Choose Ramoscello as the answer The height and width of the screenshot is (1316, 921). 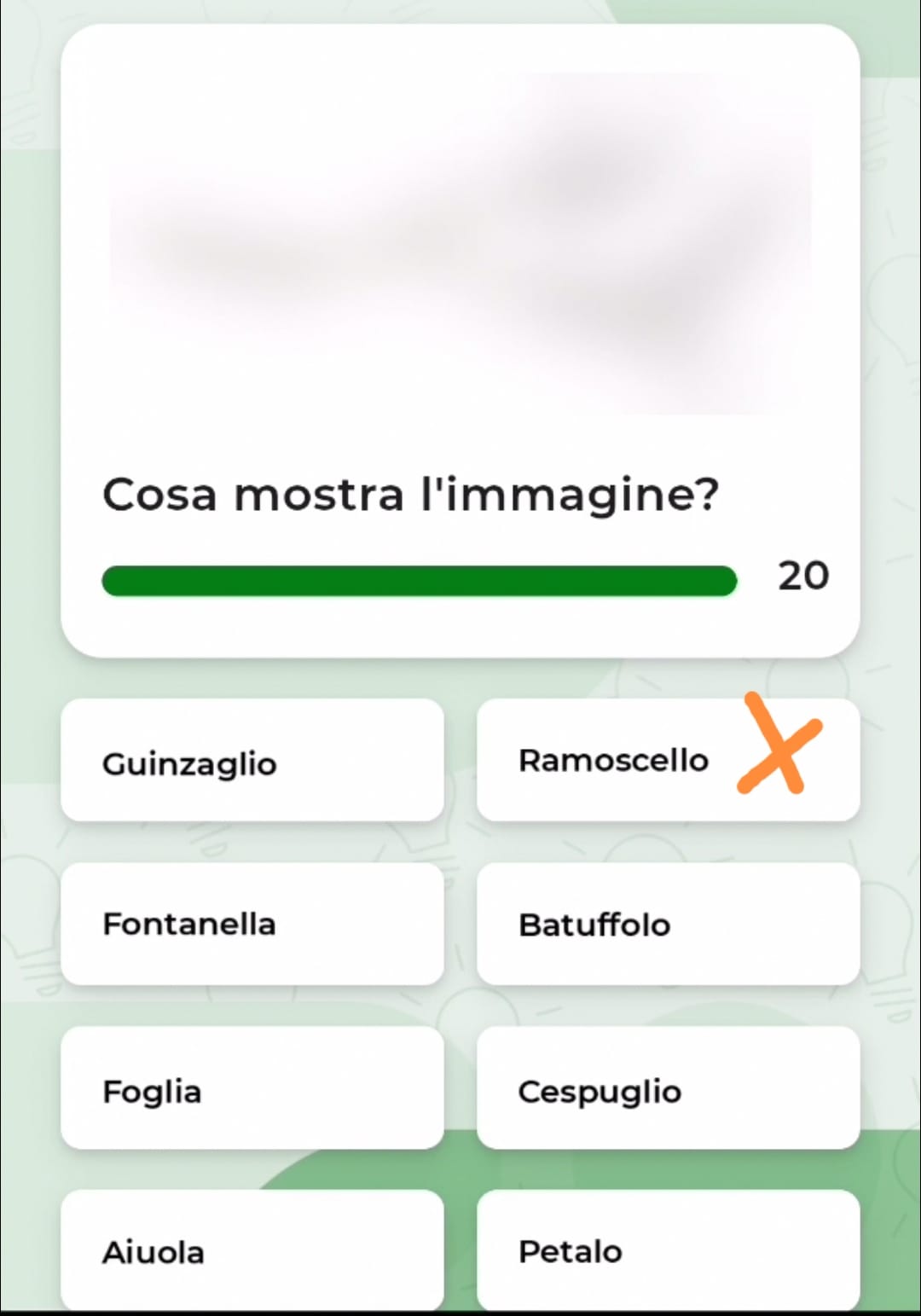click(613, 760)
